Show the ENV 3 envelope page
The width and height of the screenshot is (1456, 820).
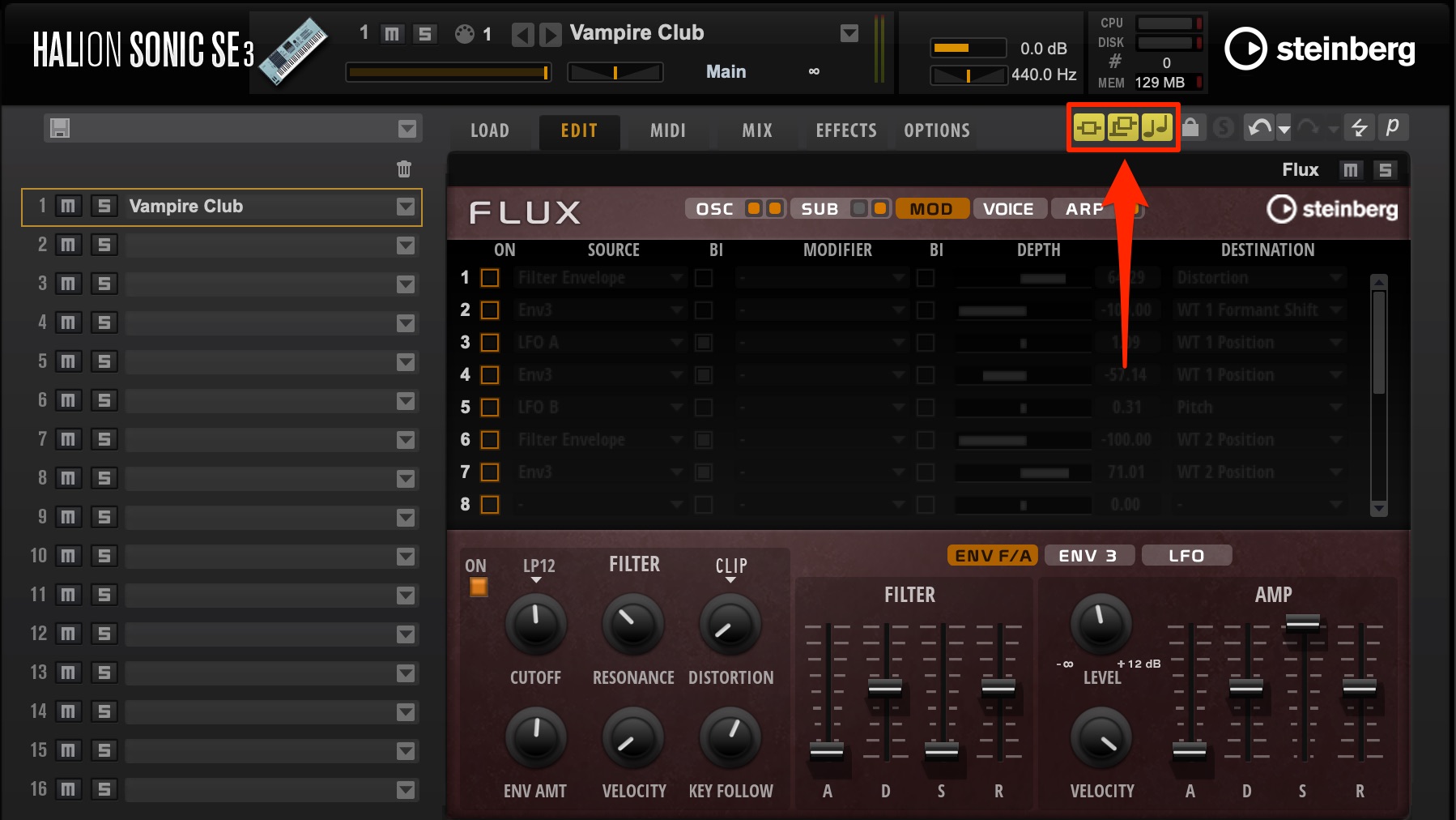point(1089,555)
